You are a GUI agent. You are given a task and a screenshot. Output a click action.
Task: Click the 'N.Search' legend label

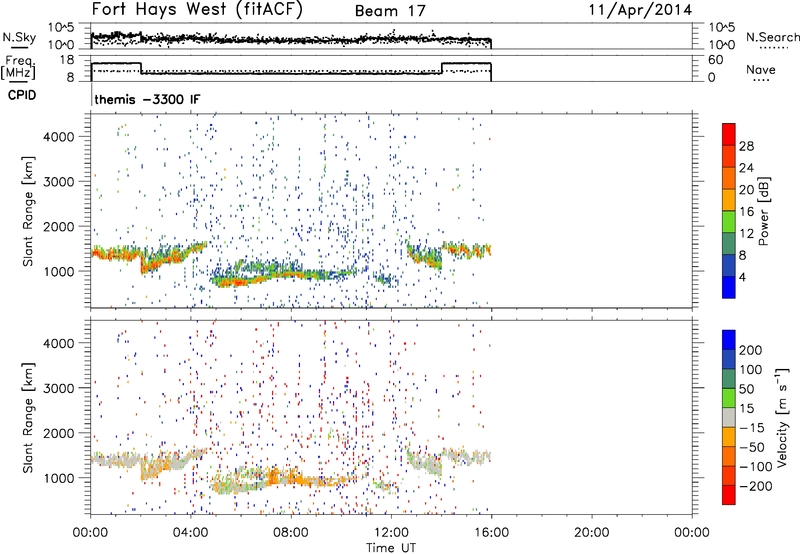772,37
